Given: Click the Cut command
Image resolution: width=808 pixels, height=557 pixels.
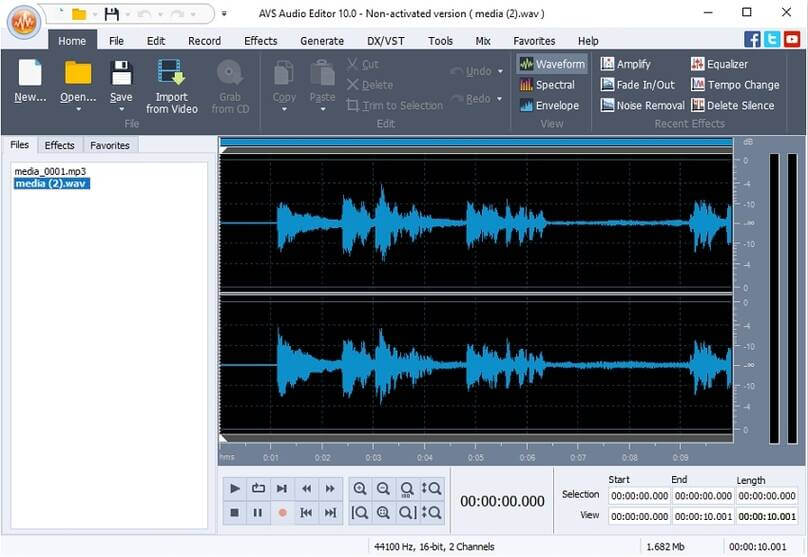Looking at the screenshot, I should pos(363,64).
